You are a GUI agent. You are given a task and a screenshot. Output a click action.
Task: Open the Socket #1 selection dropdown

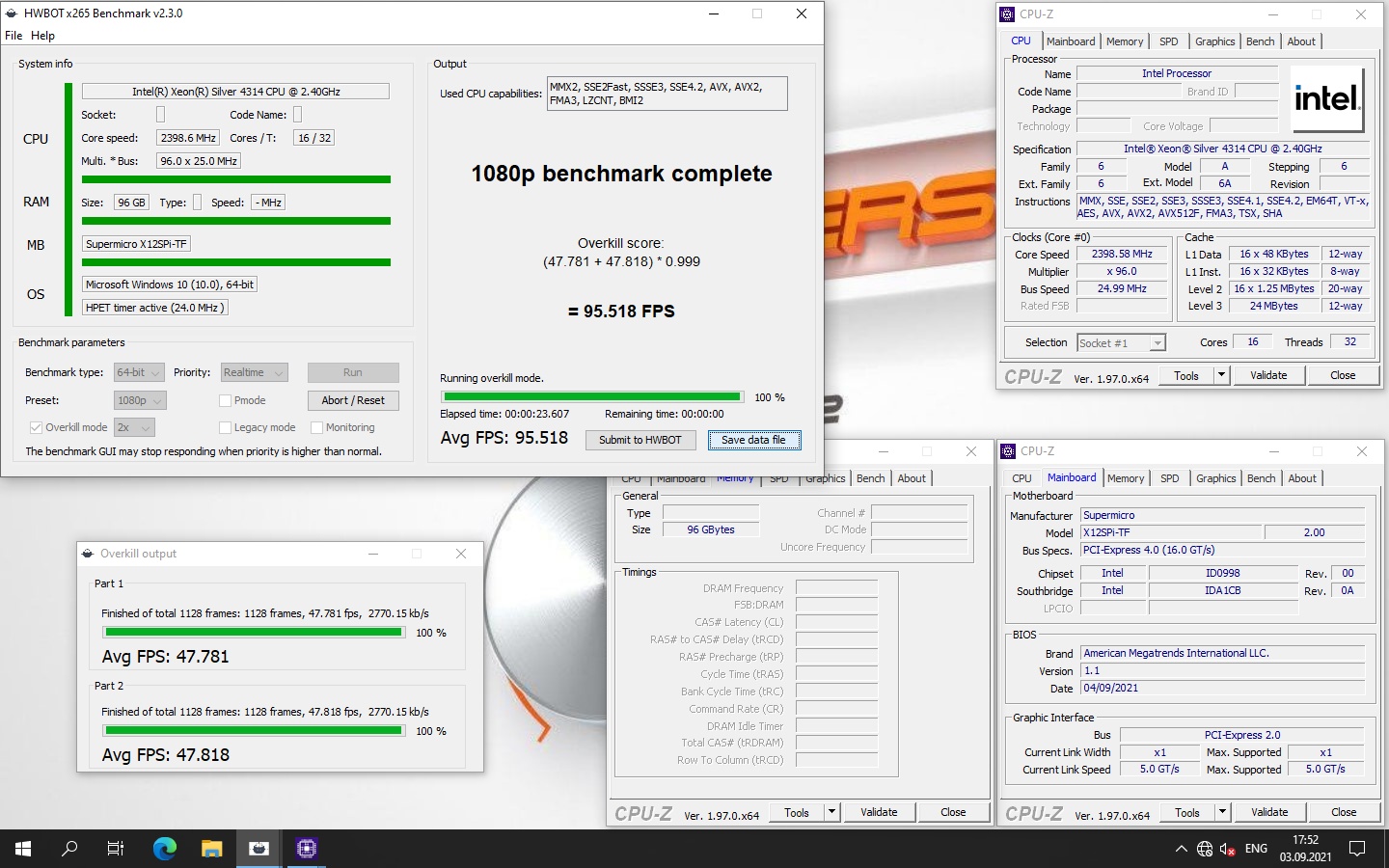pyautogui.click(x=1121, y=342)
